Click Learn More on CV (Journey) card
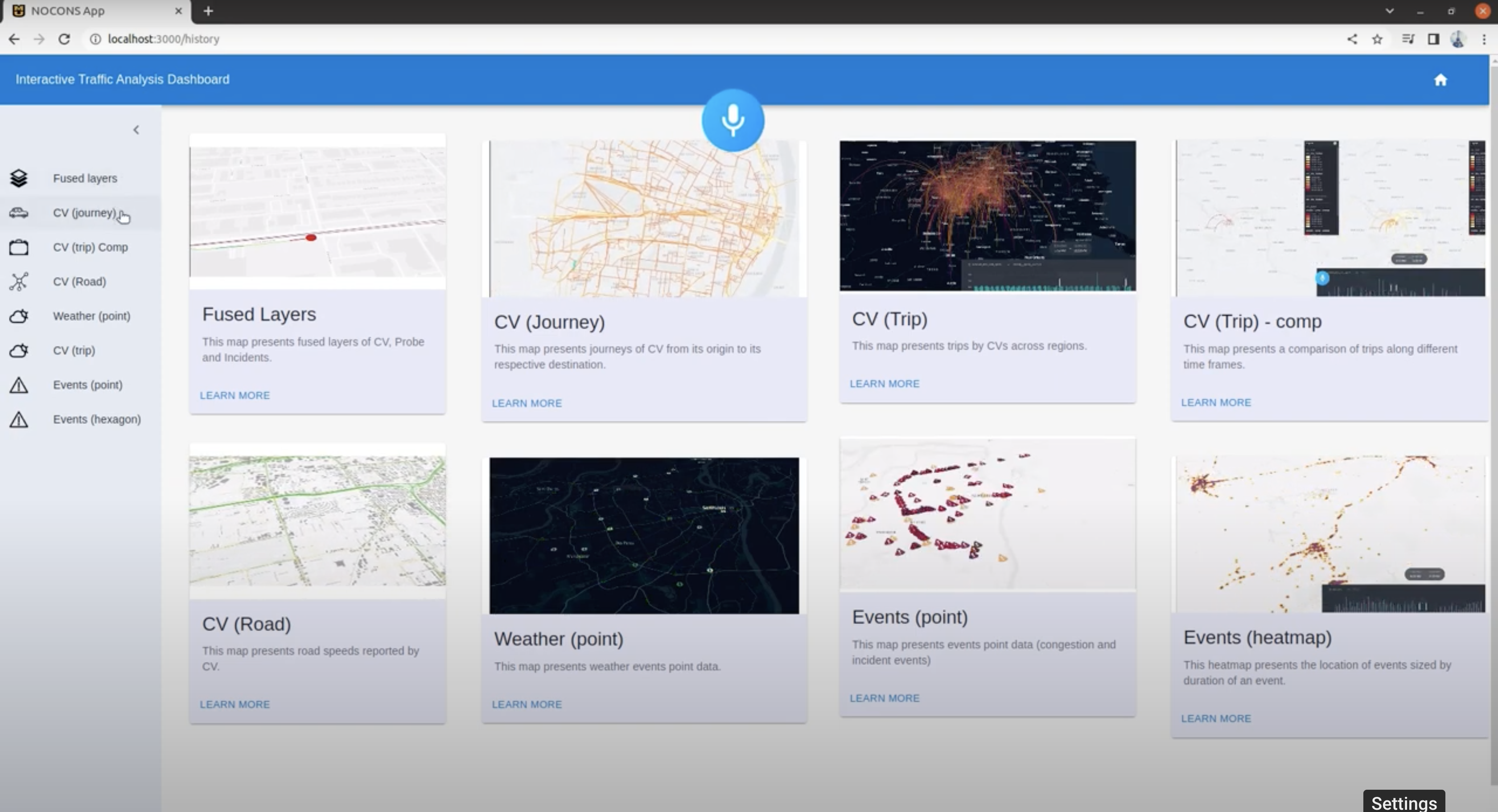This screenshot has width=1498, height=812. coord(527,403)
